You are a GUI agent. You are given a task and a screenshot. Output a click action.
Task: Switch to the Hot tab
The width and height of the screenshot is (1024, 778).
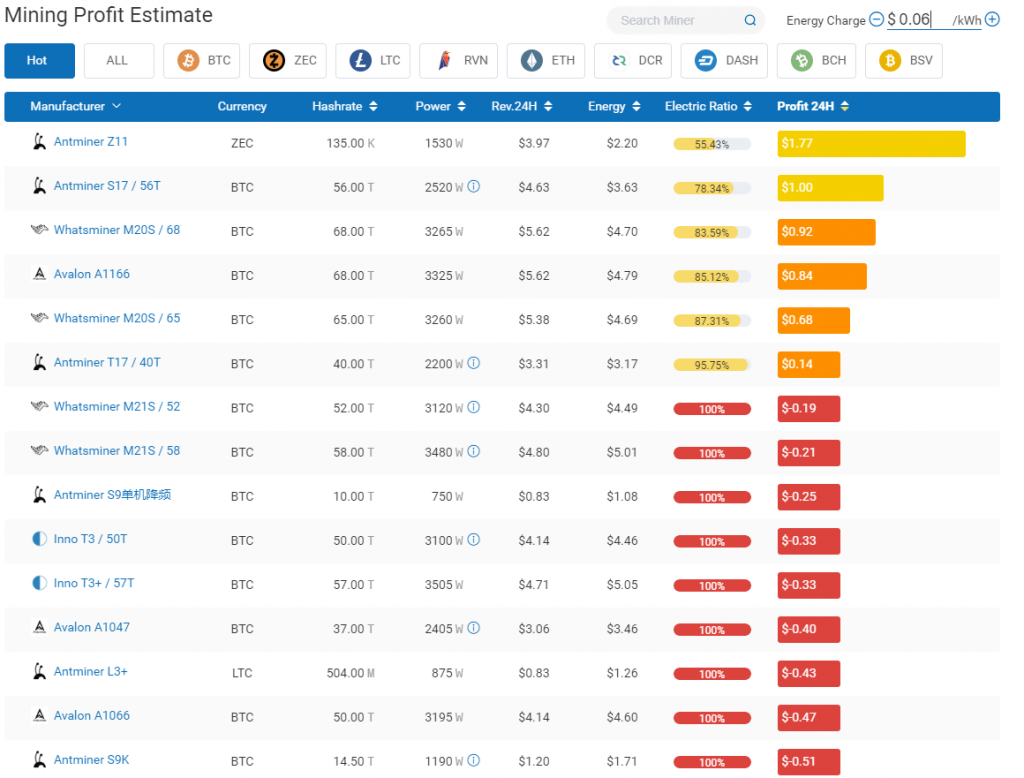click(x=39, y=61)
